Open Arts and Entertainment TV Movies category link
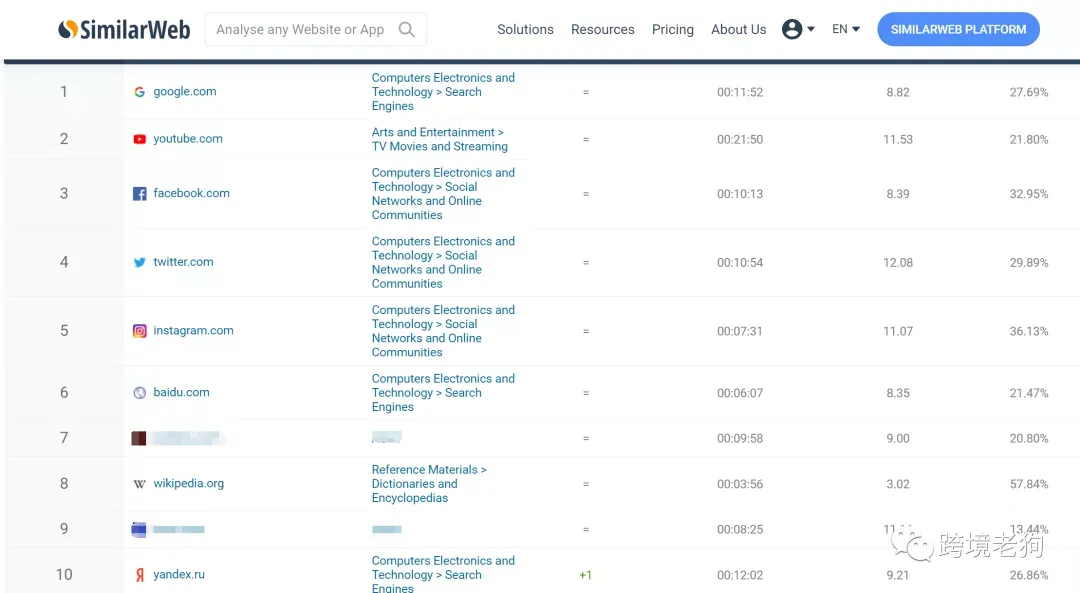Screen dimensions: 1080x593 (439, 139)
